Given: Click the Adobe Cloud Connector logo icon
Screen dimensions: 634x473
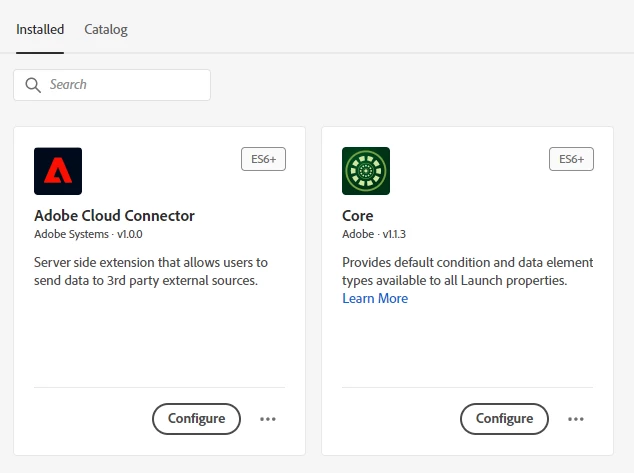Looking at the screenshot, I should pyautogui.click(x=58, y=171).
